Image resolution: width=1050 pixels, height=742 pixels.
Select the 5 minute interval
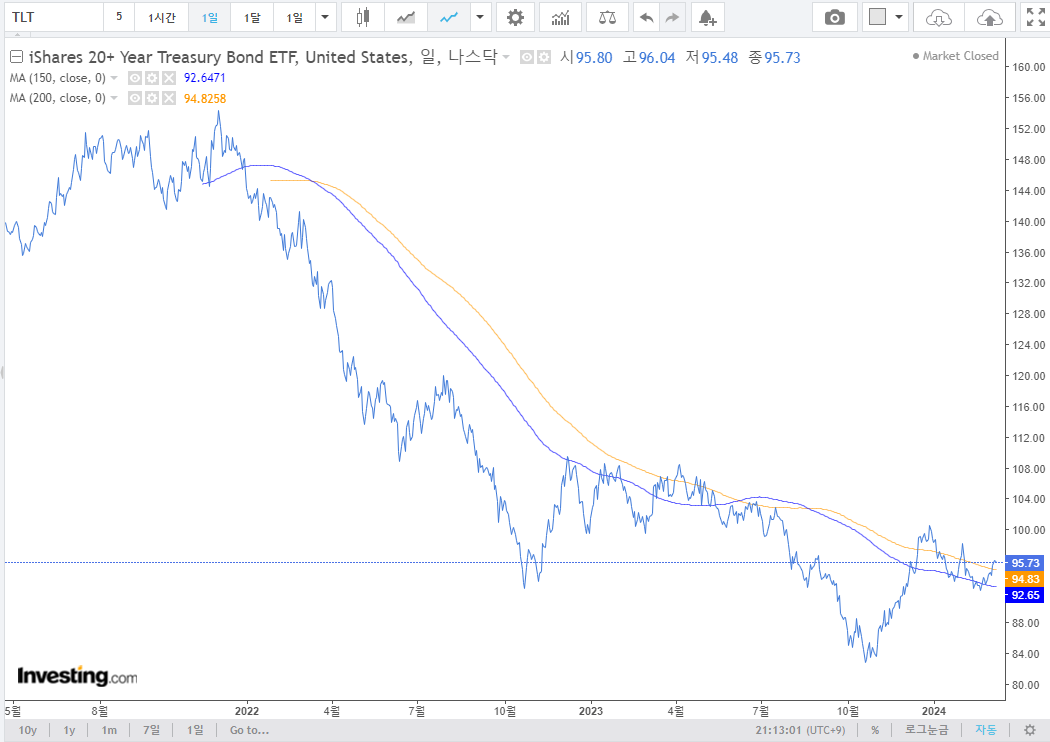coord(119,17)
